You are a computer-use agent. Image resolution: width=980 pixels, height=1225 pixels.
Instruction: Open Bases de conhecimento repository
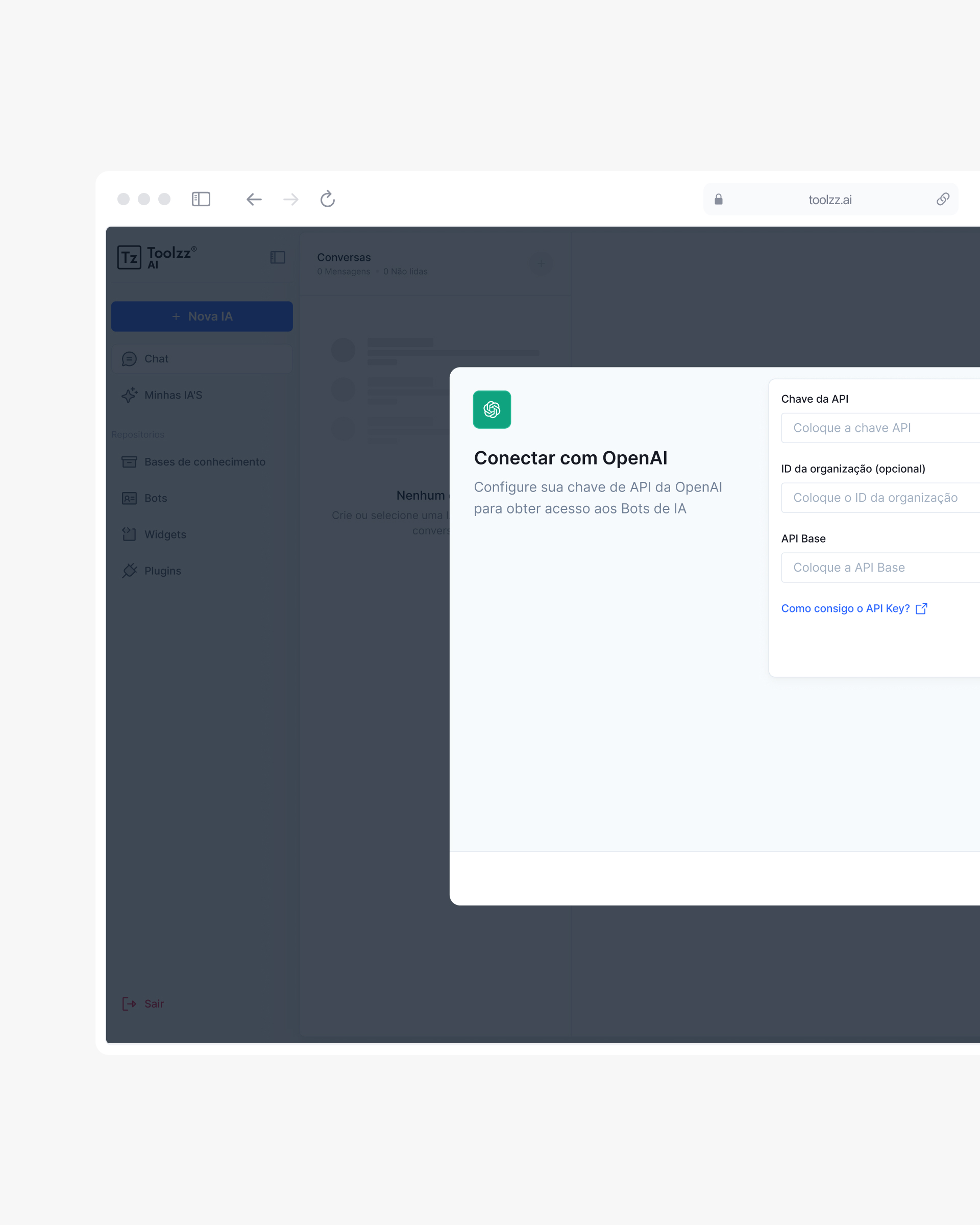coord(205,462)
